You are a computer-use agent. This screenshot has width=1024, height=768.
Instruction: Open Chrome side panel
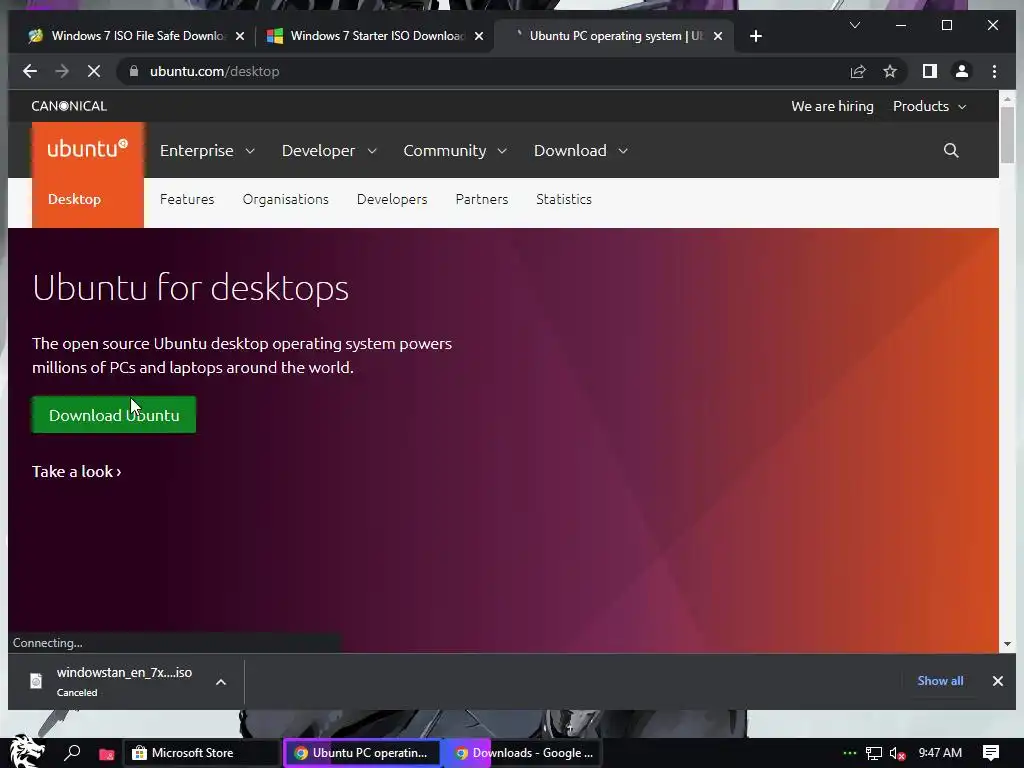coord(930,71)
